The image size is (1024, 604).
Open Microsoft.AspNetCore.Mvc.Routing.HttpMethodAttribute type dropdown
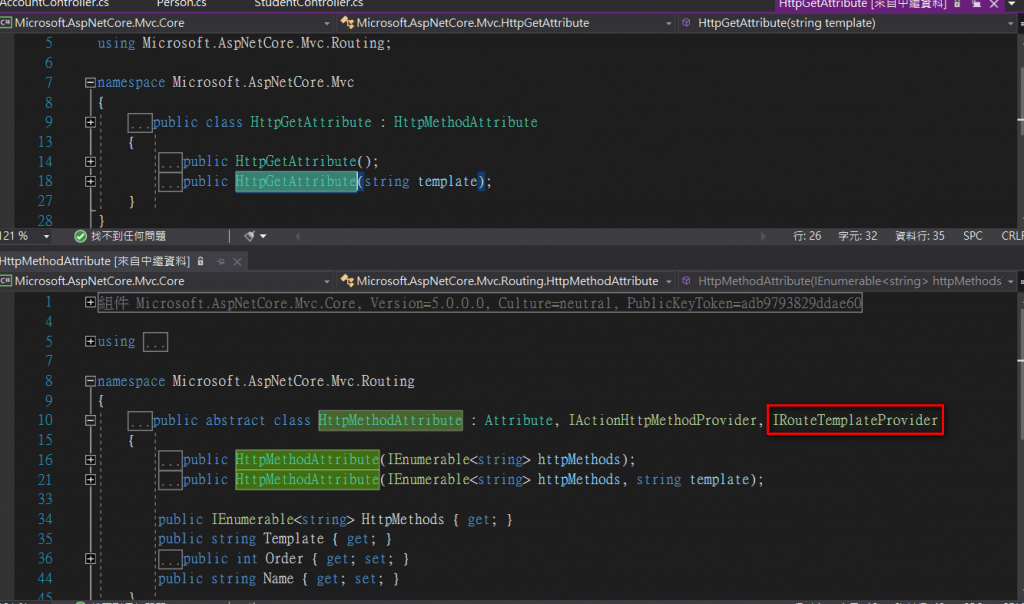[x=668, y=281]
